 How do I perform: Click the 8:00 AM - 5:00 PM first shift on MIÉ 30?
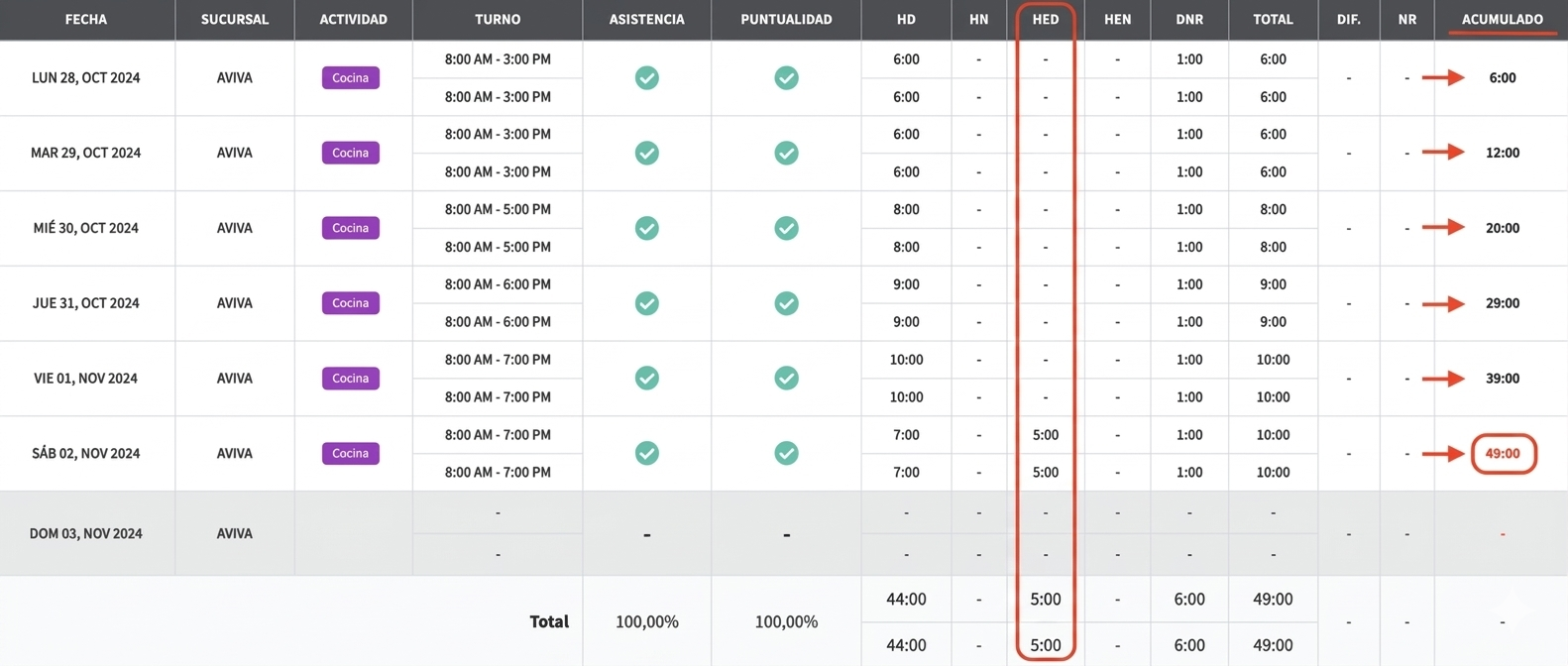click(x=498, y=209)
